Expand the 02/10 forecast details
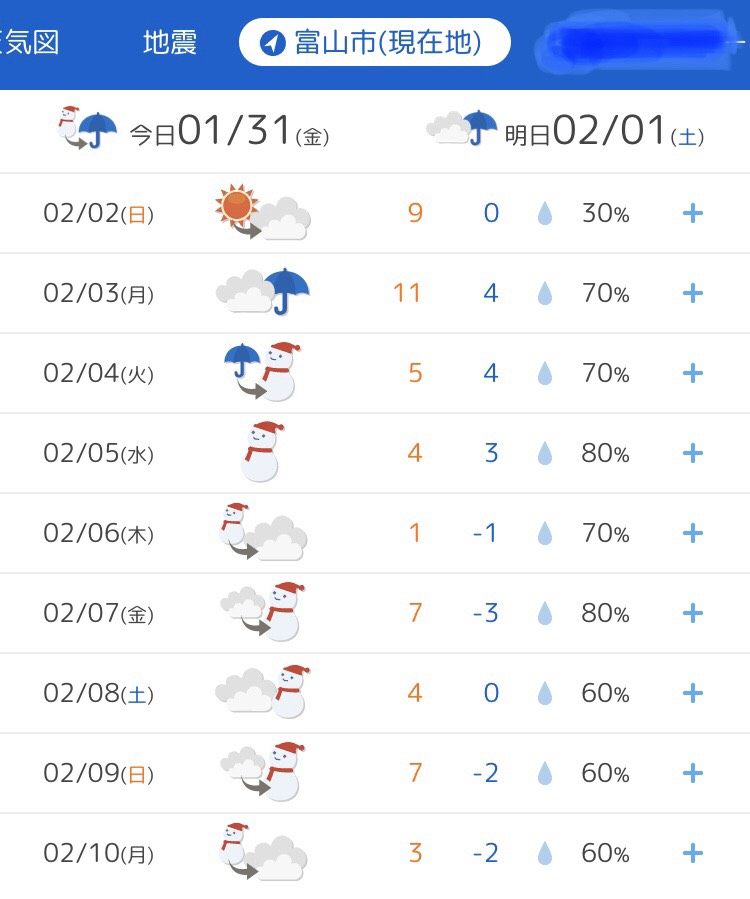 [693, 853]
